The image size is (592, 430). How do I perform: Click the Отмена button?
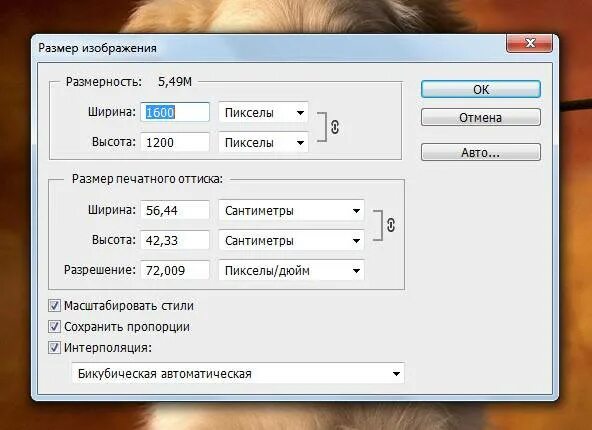(x=481, y=117)
